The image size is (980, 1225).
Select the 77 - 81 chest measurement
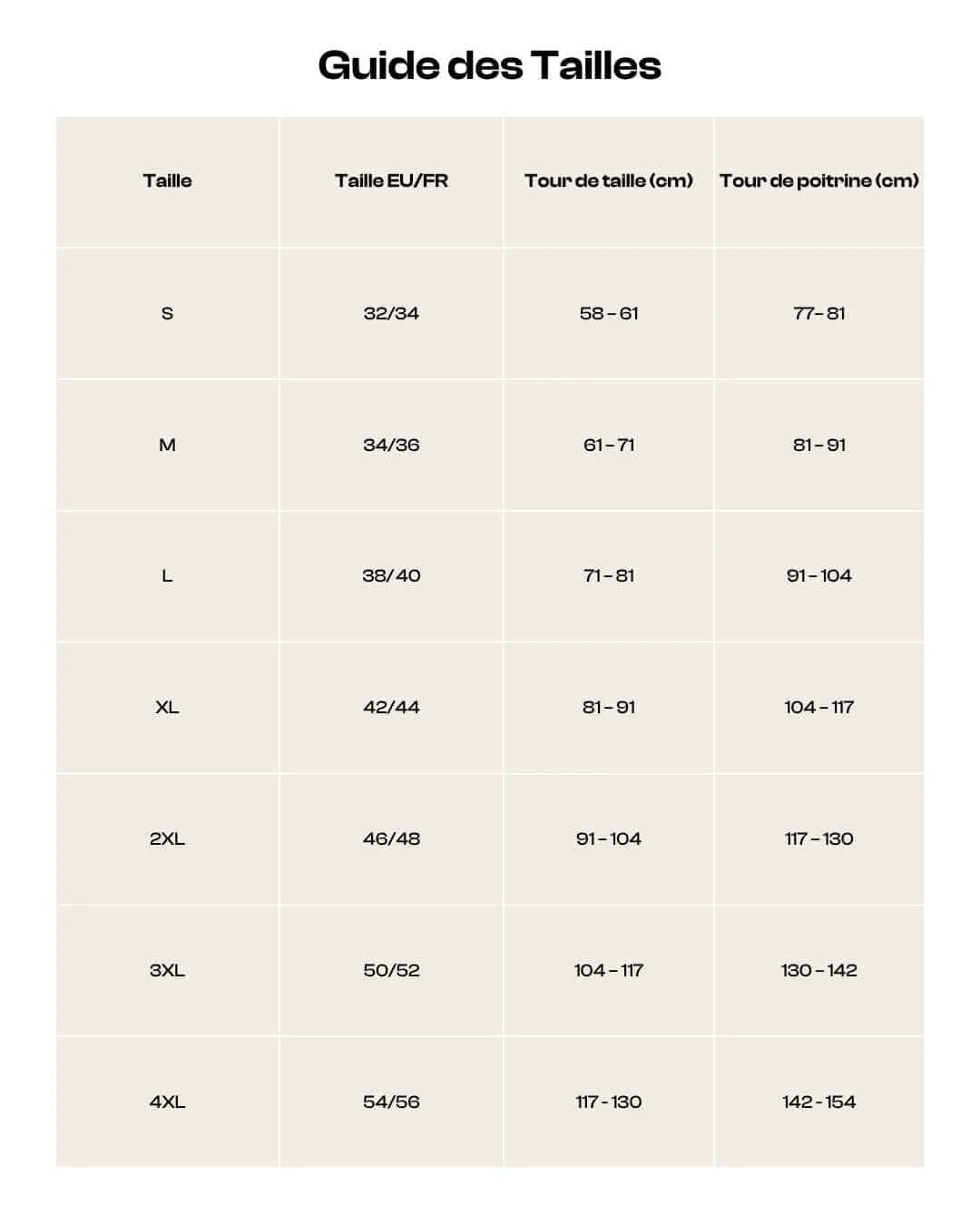818,313
